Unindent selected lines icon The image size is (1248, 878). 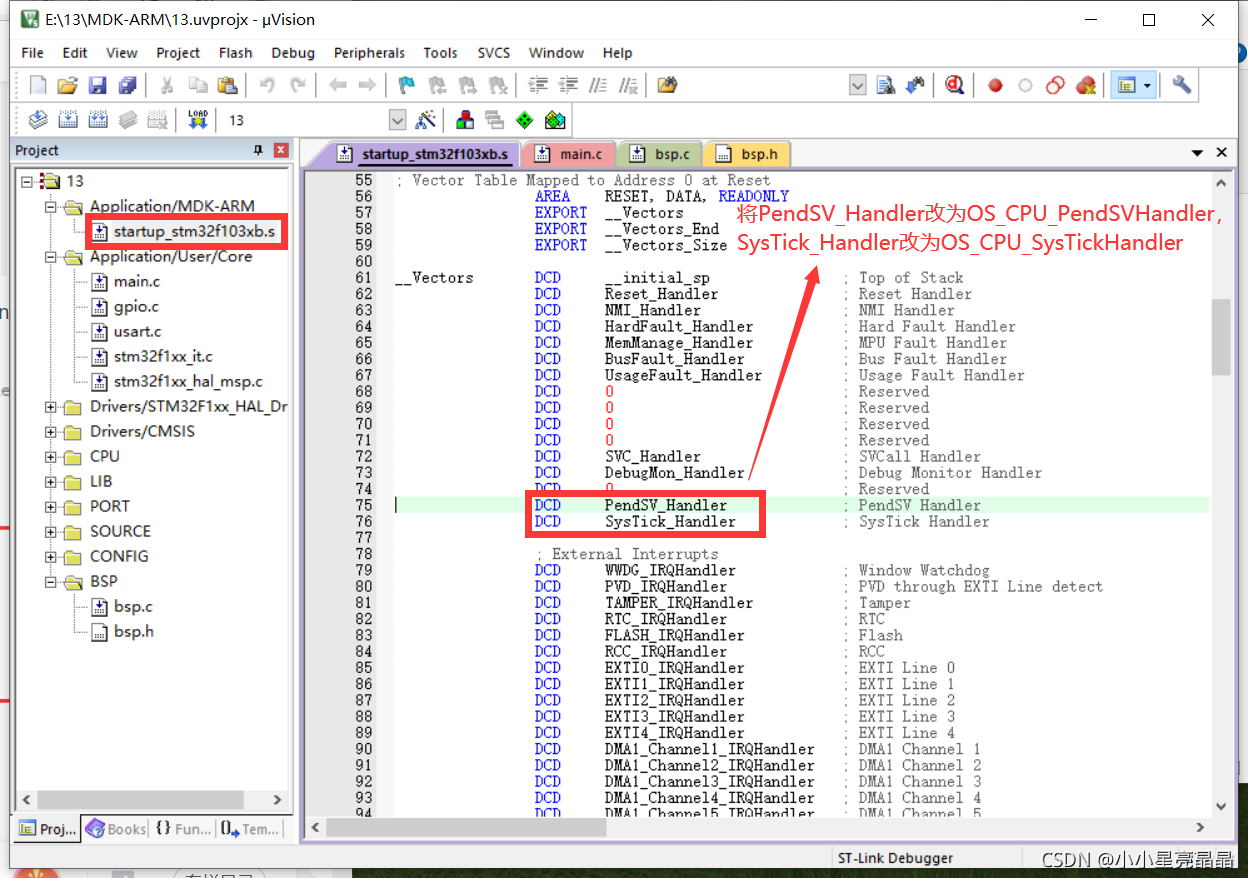(x=568, y=85)
